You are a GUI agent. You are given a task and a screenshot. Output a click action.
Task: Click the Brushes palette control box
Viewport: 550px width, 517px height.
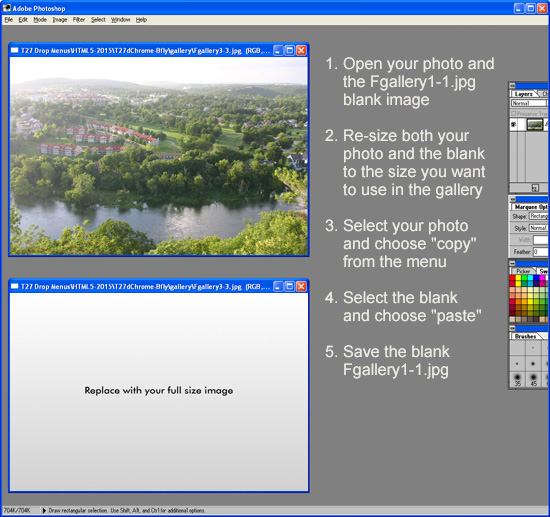(x=512, y=328)
